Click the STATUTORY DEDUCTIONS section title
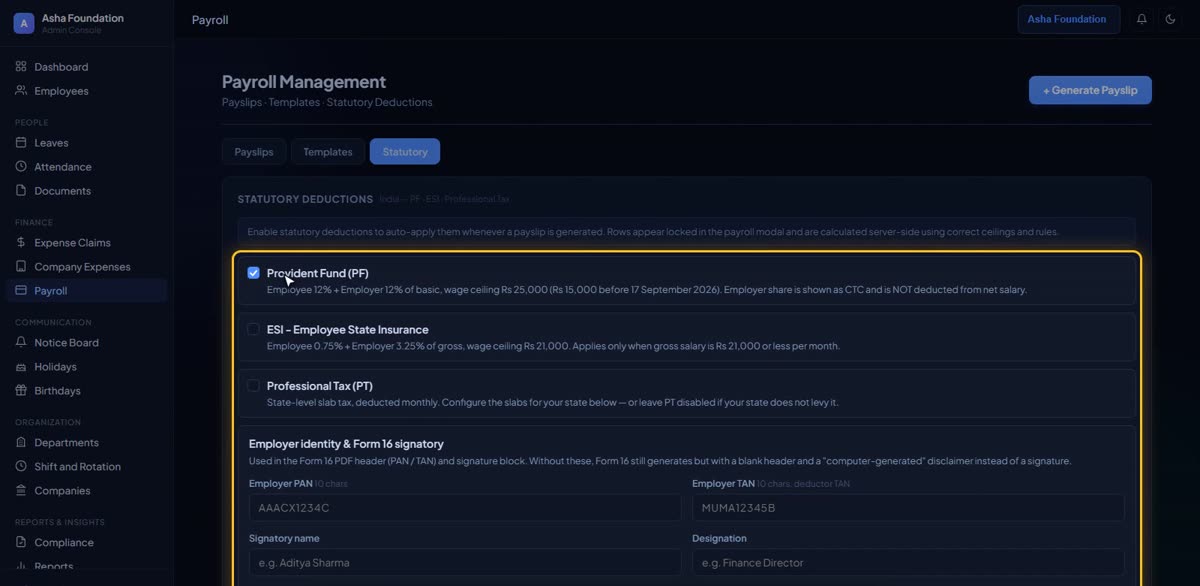1200x586 pixels. (x=305, y=199)
